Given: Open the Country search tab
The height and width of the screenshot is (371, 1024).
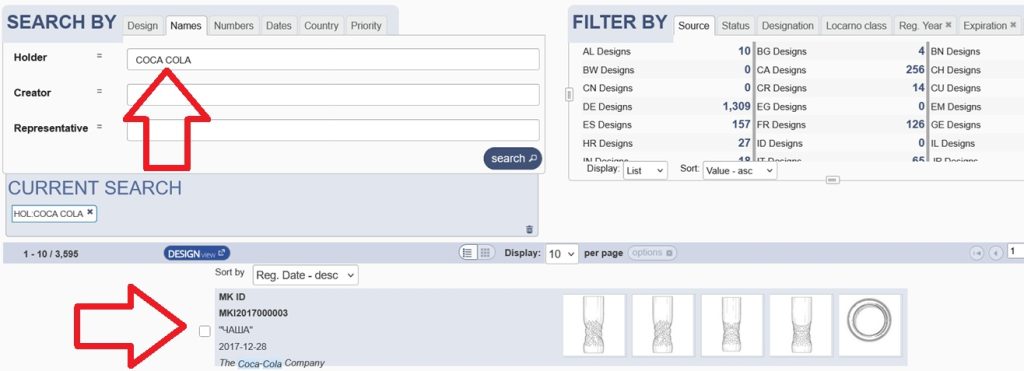Looking at the screenshot, I should pos(321,25).
